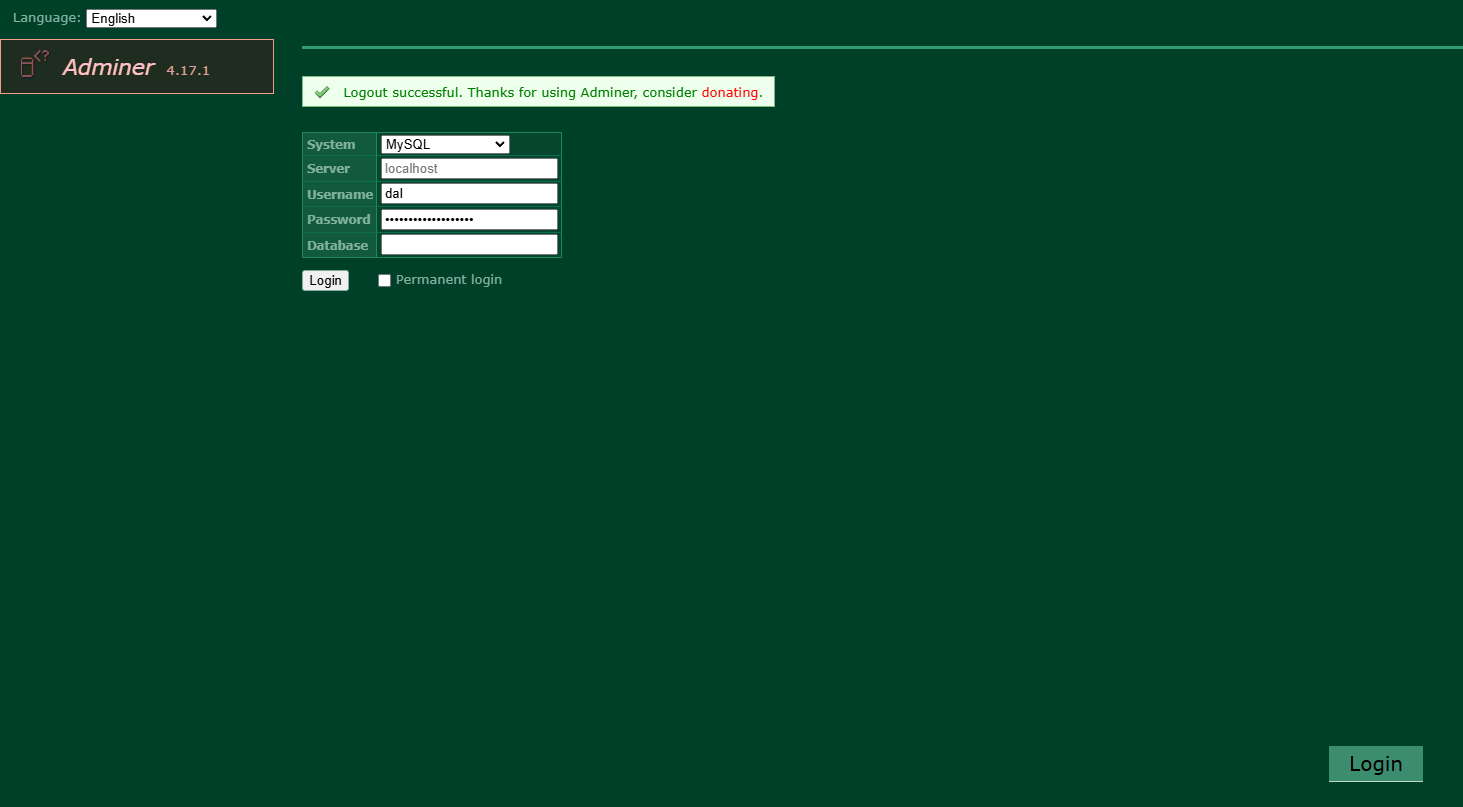Screen dimensions: 1463x807
Task: Follow the donating link
Action: pos(730,92)
